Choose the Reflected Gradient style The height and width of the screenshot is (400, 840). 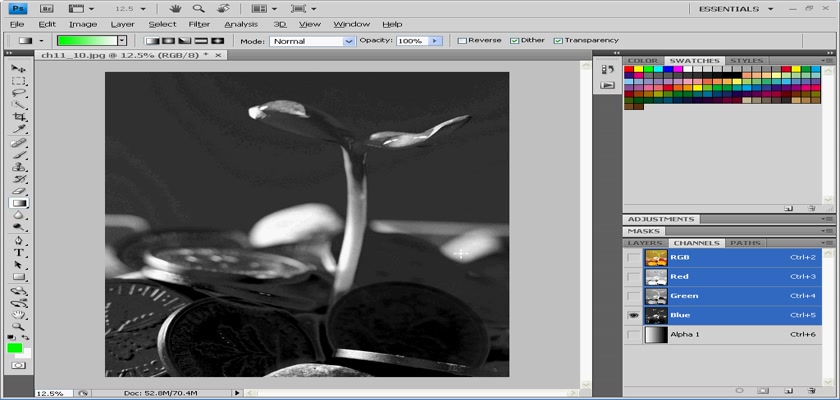point(201,41)
